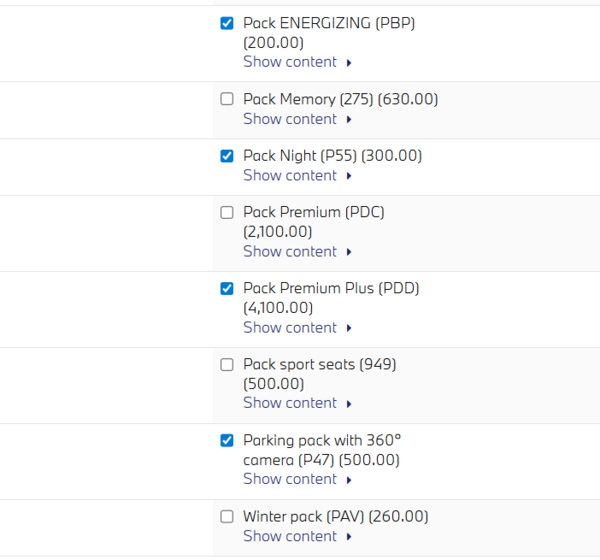Expand arrow for Pack sport seats content
The width and height of the screenshot is (600, 560).
click(349, 404)
